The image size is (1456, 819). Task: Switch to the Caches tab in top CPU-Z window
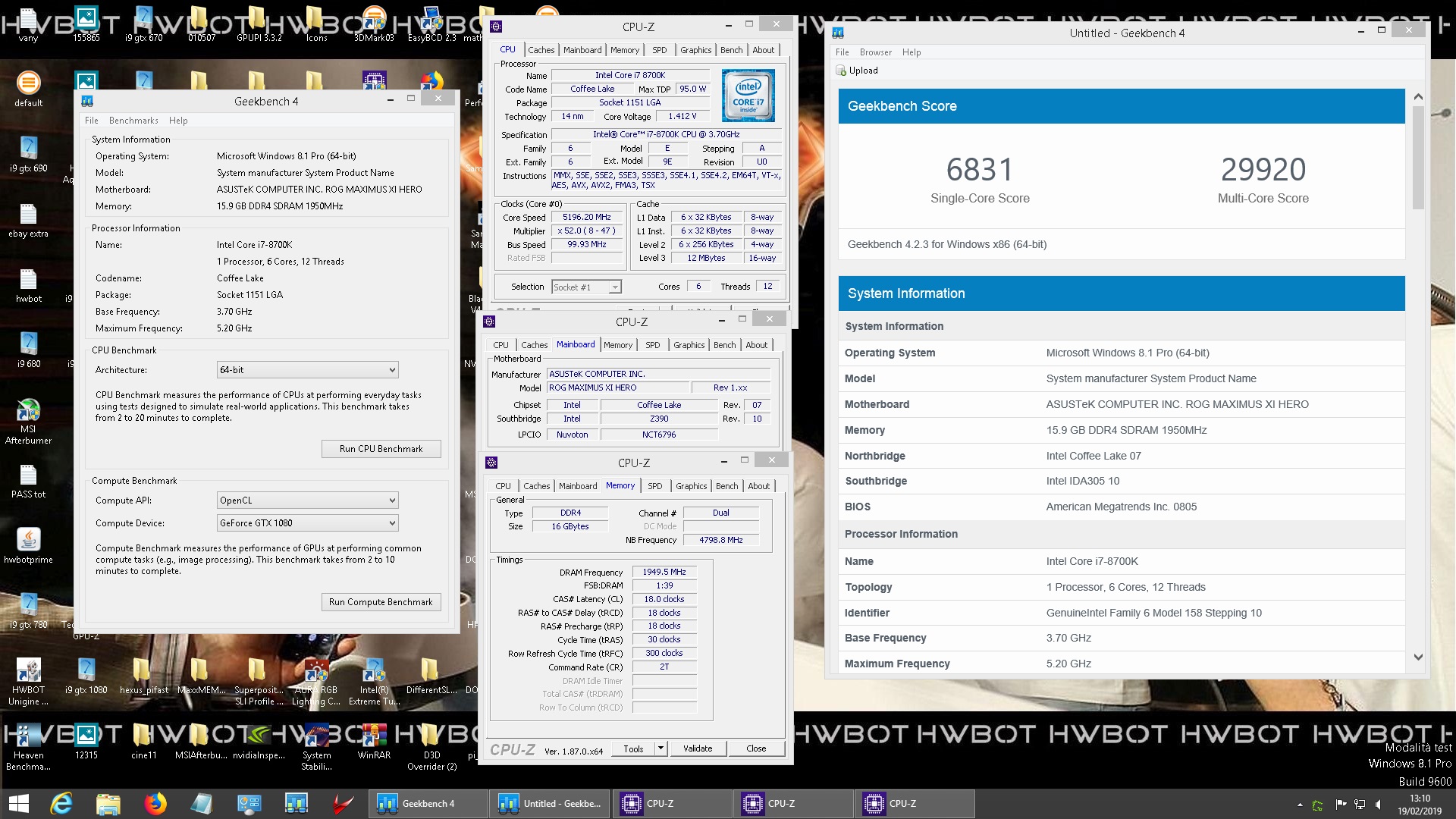tap(541, 50)
